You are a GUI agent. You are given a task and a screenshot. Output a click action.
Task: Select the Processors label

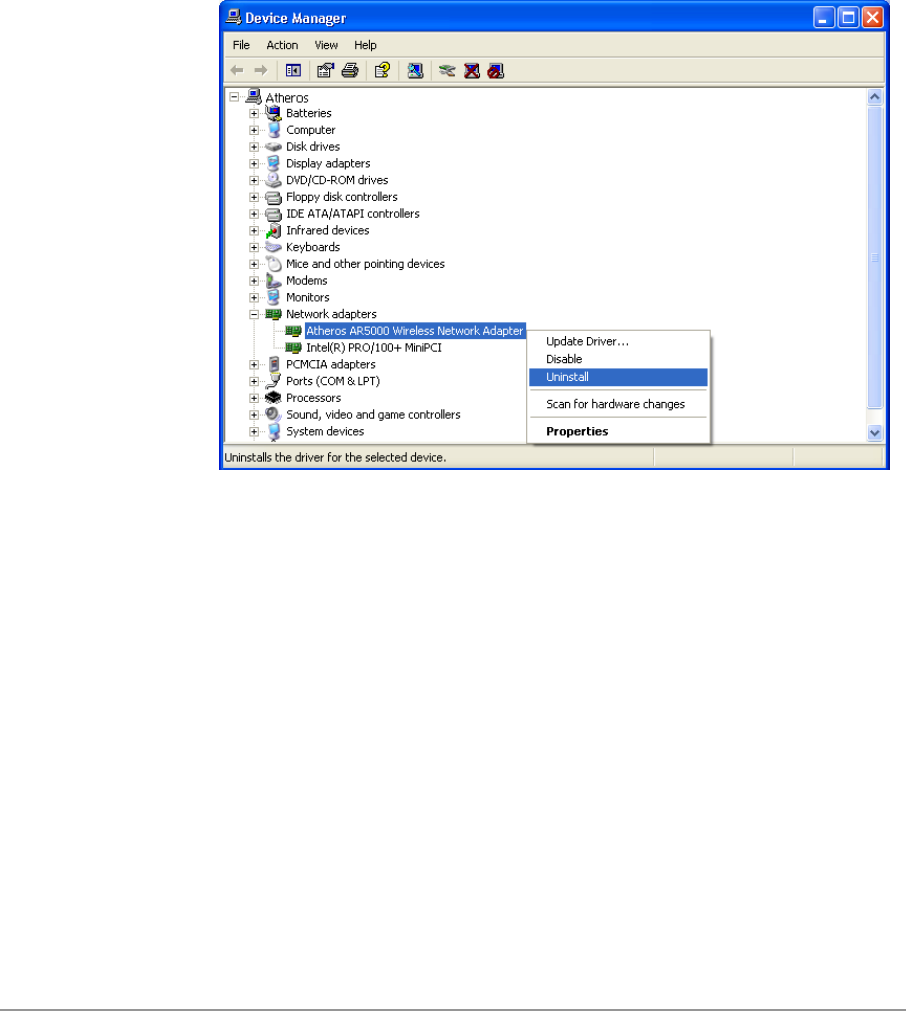(313, 398)
